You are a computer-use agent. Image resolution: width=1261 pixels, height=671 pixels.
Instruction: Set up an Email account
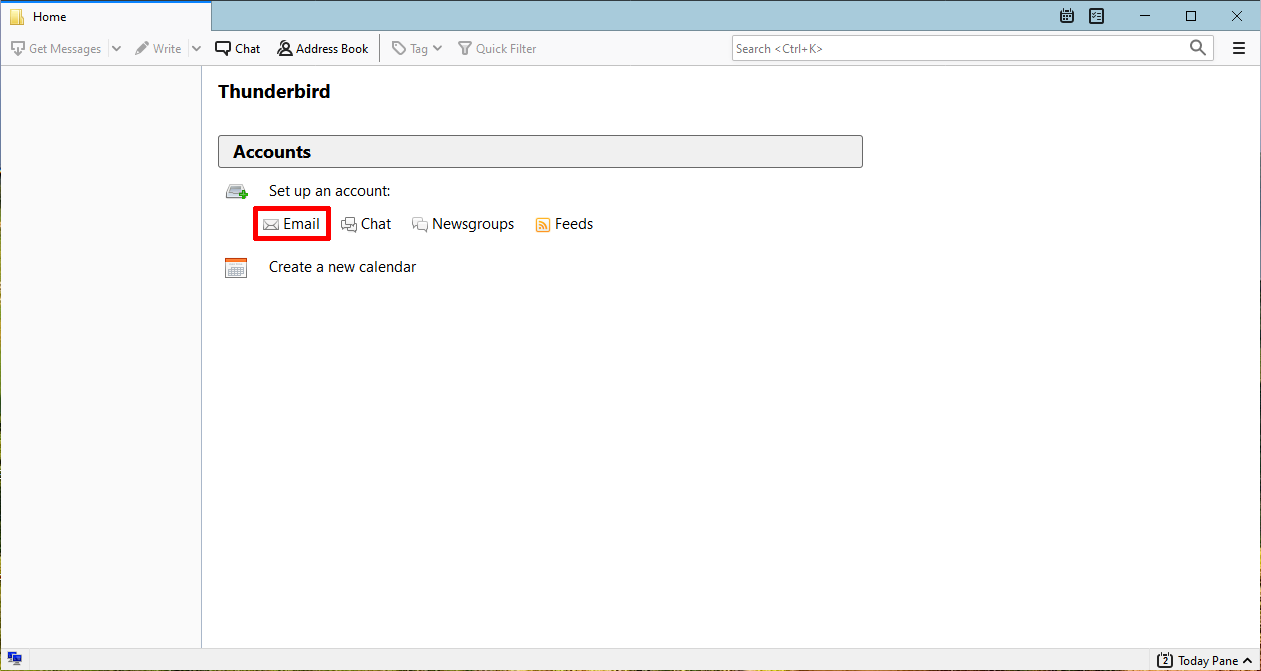point(291,224)
